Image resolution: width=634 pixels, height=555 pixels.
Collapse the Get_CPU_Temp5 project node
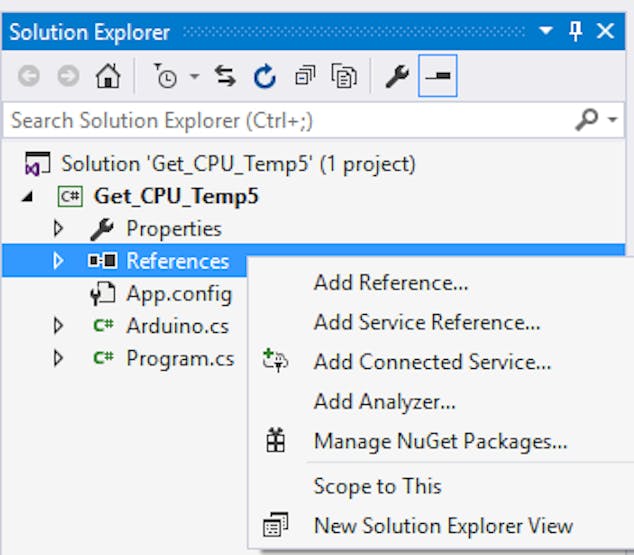tap(26, 197)
